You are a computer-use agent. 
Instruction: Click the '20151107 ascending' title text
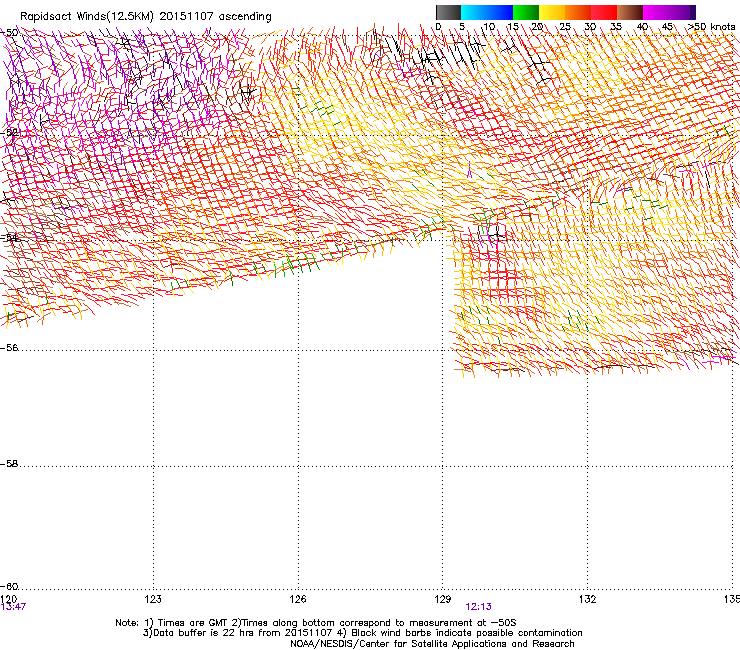[x=215, y=17]
